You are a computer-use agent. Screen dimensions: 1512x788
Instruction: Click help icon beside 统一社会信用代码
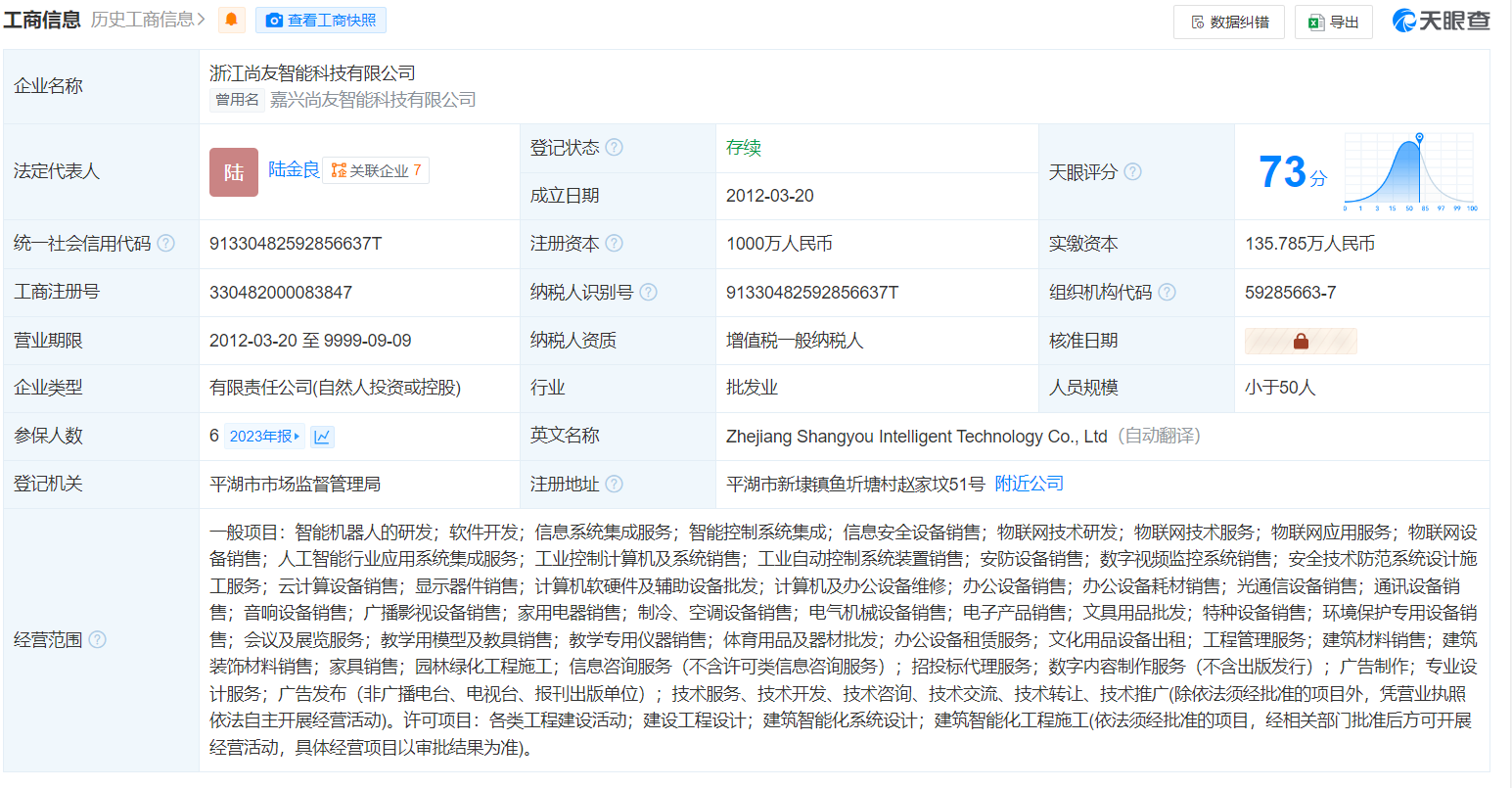click(x=165, y=243)
